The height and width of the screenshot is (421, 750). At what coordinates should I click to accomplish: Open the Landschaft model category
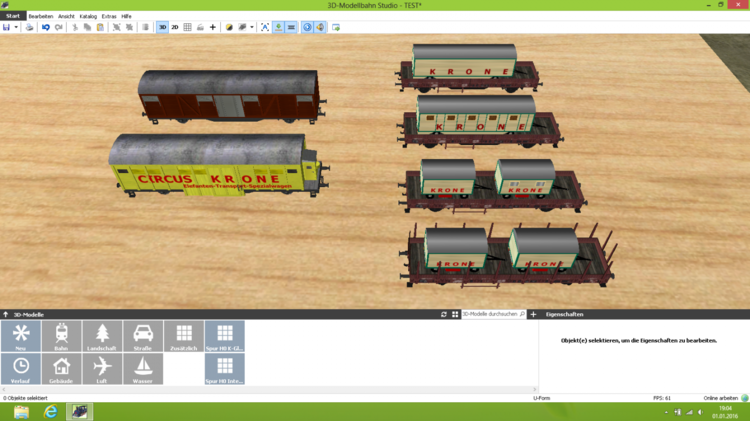click(x=102, y=336)
